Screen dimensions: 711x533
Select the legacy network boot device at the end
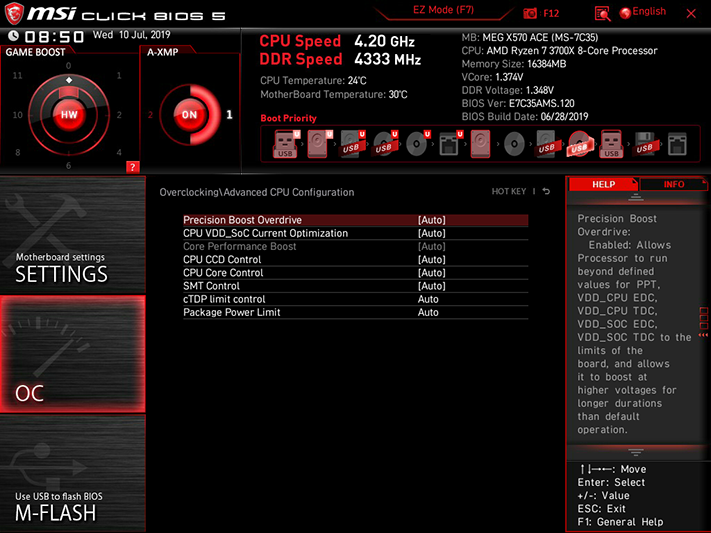click(x=677, y=144)
